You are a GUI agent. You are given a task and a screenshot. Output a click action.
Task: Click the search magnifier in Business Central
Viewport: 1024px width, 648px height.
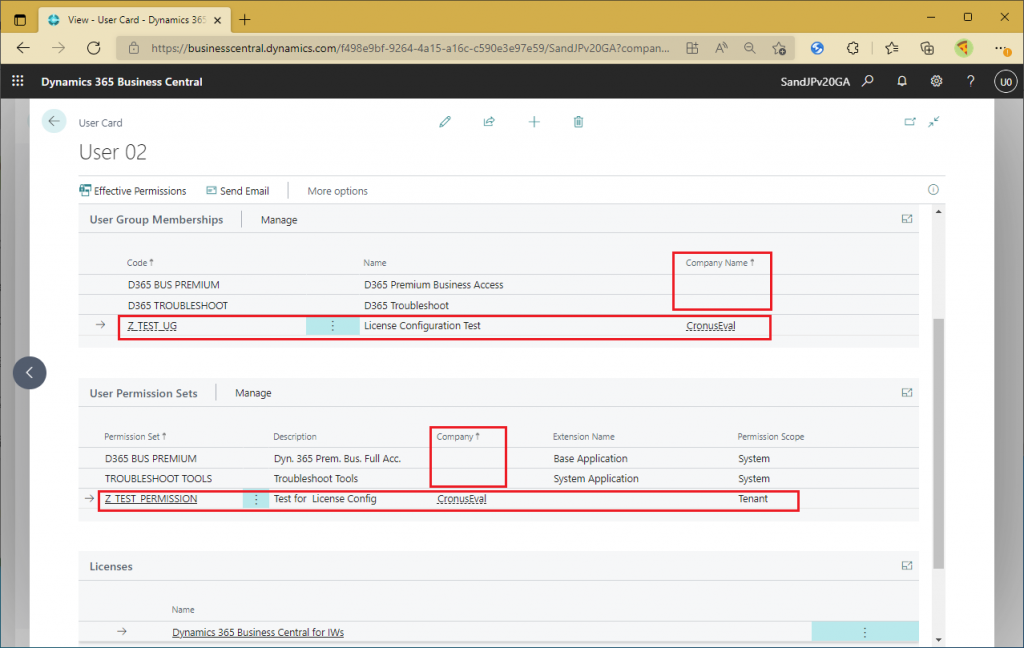868,81
